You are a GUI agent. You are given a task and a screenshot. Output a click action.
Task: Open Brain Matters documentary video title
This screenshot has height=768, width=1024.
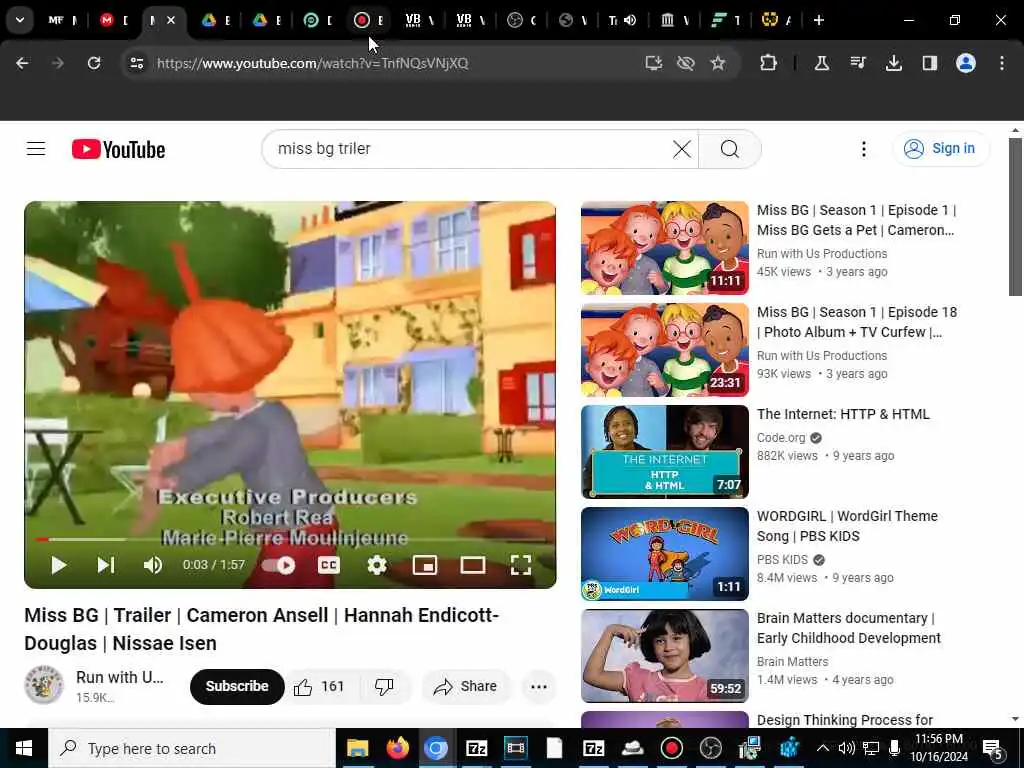pos(848,628)
